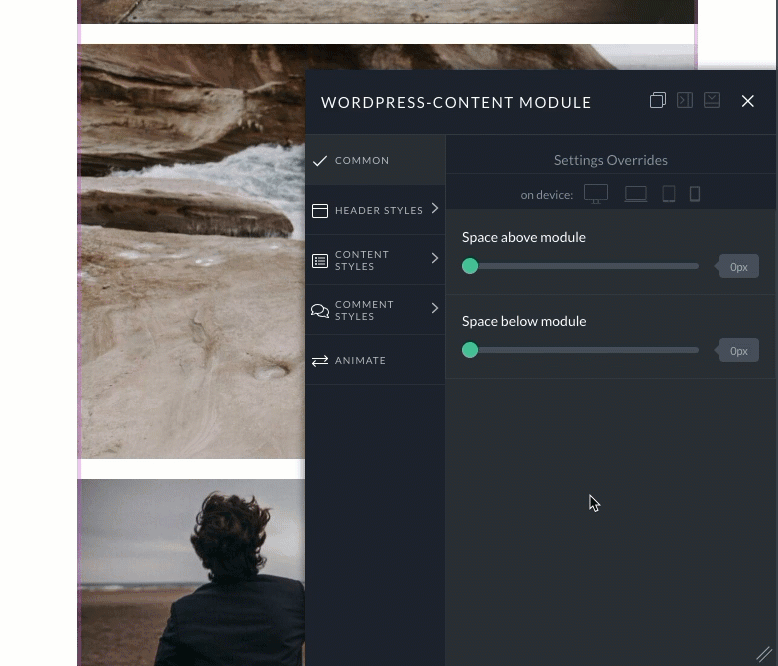Expand Comment Styles chevron arrow
This screenshot has width=778, height=666.
click(435, 308)
